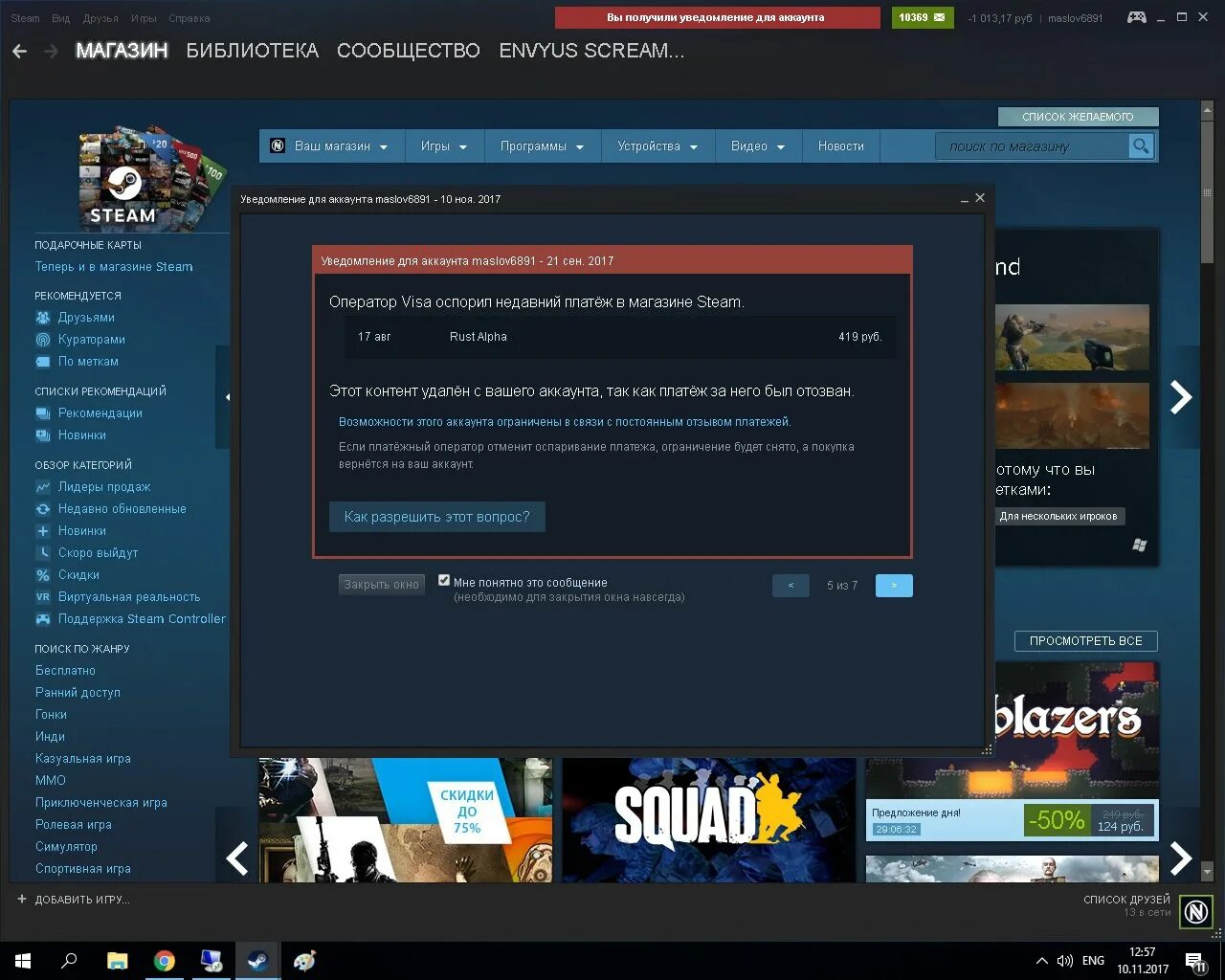Screen dimensions: 1225x980
Task: Open the 'Ранний доступ' genre link
Action: 78,693
